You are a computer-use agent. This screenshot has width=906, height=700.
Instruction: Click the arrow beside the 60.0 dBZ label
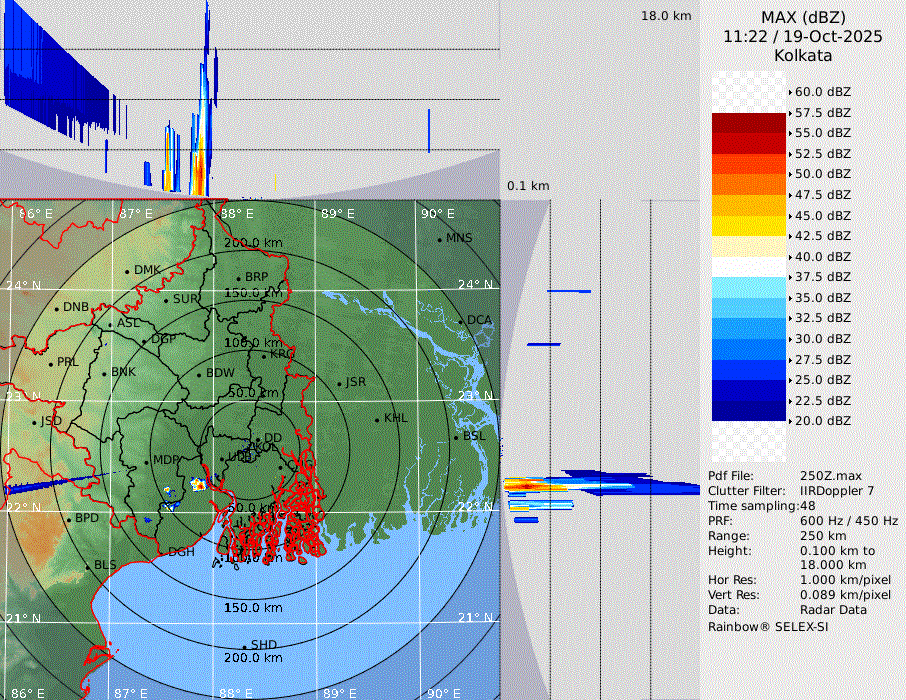click(x=790, y=92)
